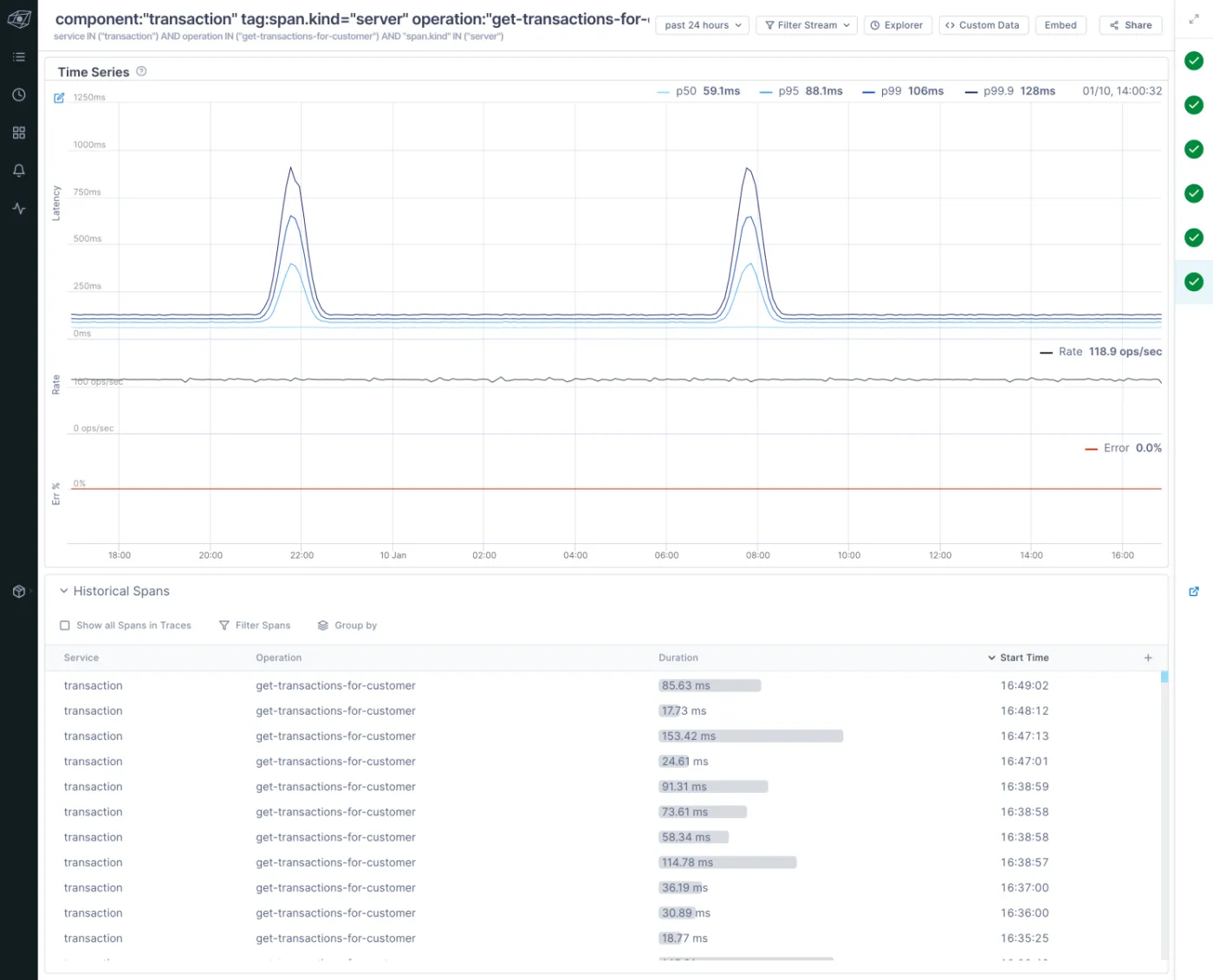Click the fifth green checkmark status icon
This screenshot has width=1213, height=980.
(x=1194, y=237)
